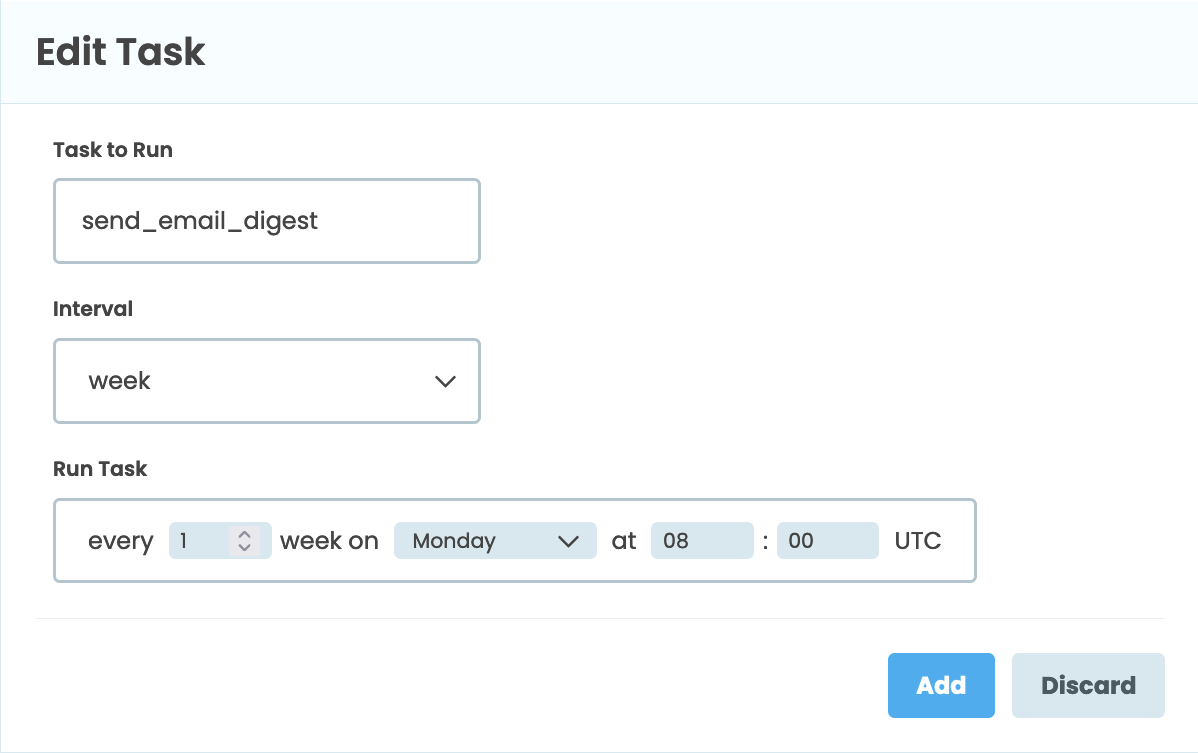Screen dimensions: 1198x753
Task: Select the minute field showing 00
Action: click(x=827, y=540)
